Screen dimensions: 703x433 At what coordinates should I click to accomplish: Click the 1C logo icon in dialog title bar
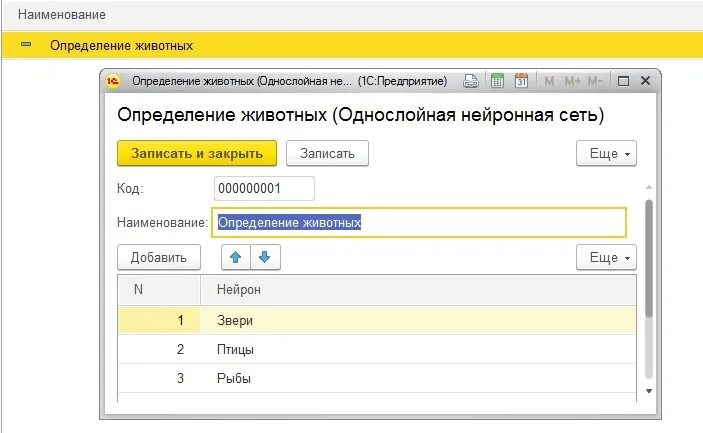tap(113, 81)
